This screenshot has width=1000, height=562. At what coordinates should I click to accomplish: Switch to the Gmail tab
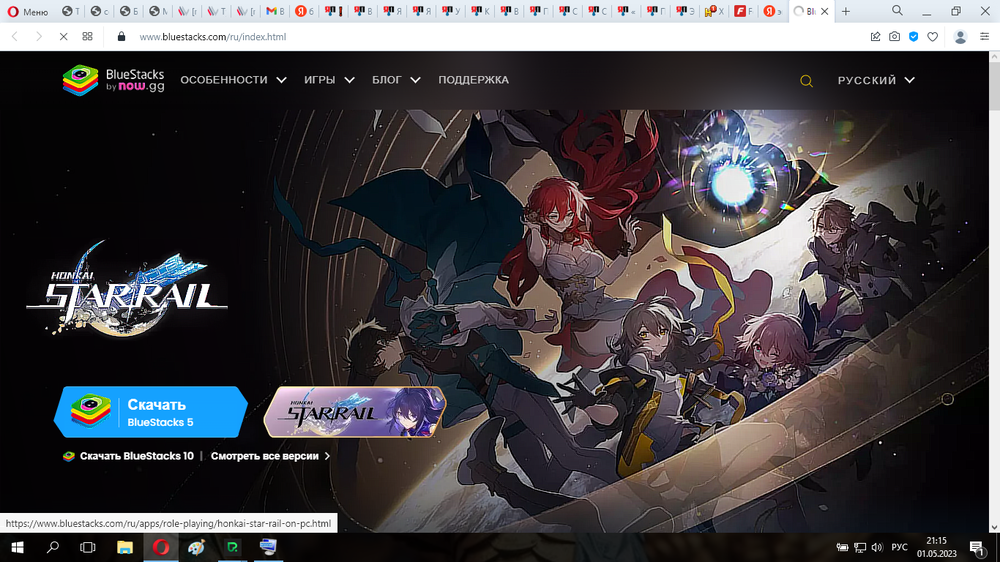pos(275,11)
